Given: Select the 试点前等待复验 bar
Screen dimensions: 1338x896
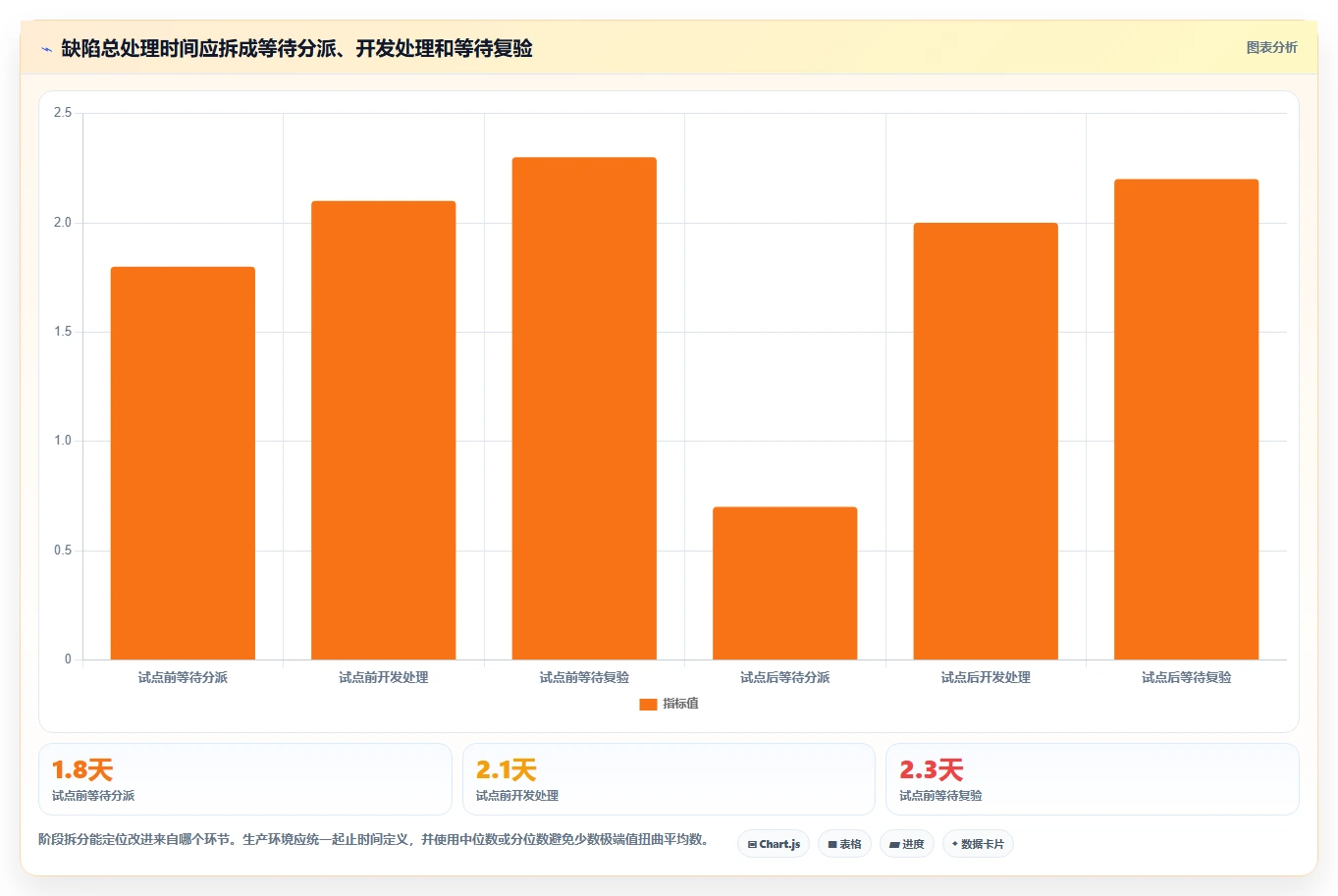Looking at the screenshot, I should point(584,408).
